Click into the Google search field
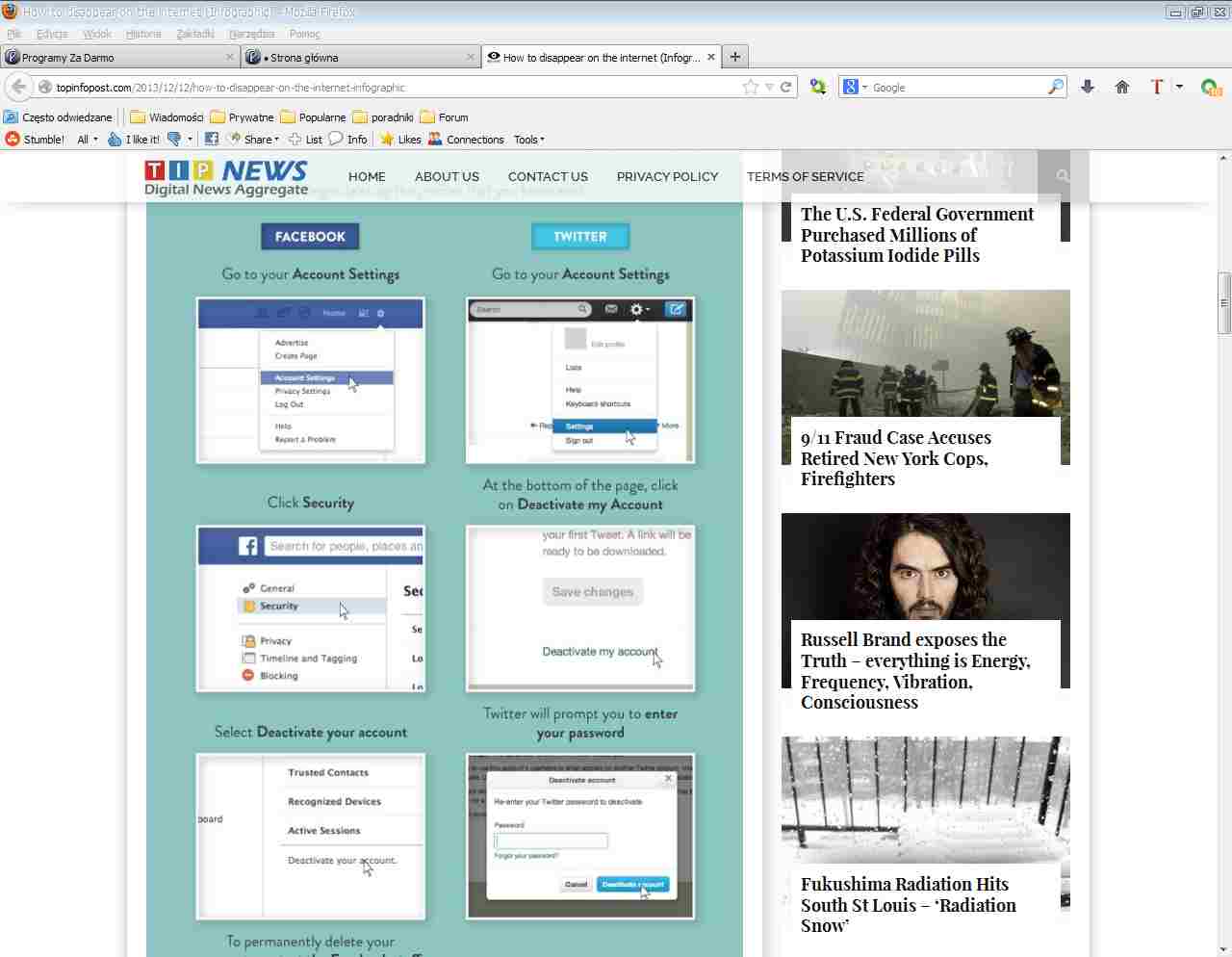This screenshot has width=1232, height=957. pyautogui.click(x=958, y=87)
